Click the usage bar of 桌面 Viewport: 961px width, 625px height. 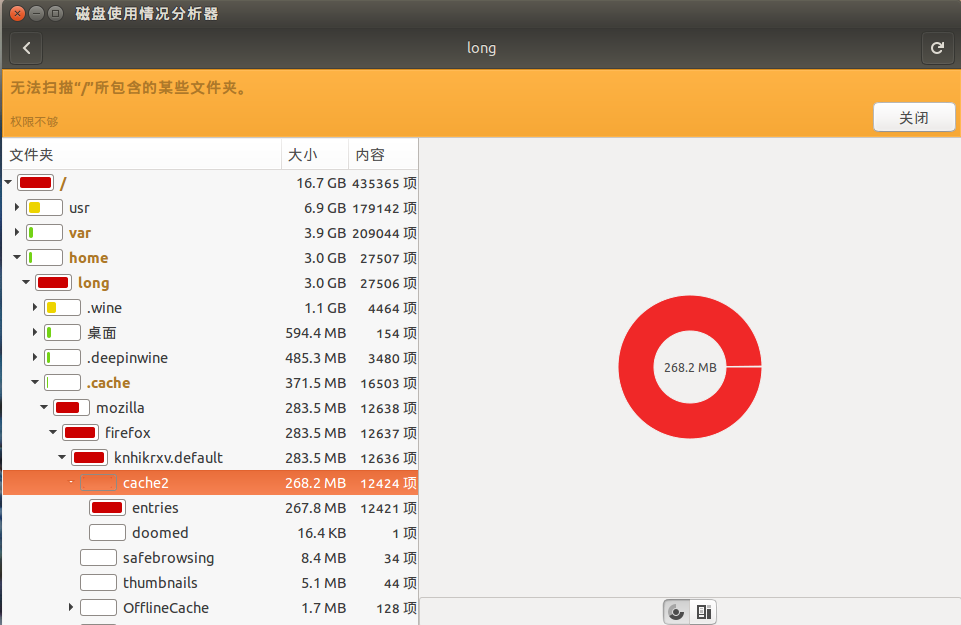tap(62, 333)
